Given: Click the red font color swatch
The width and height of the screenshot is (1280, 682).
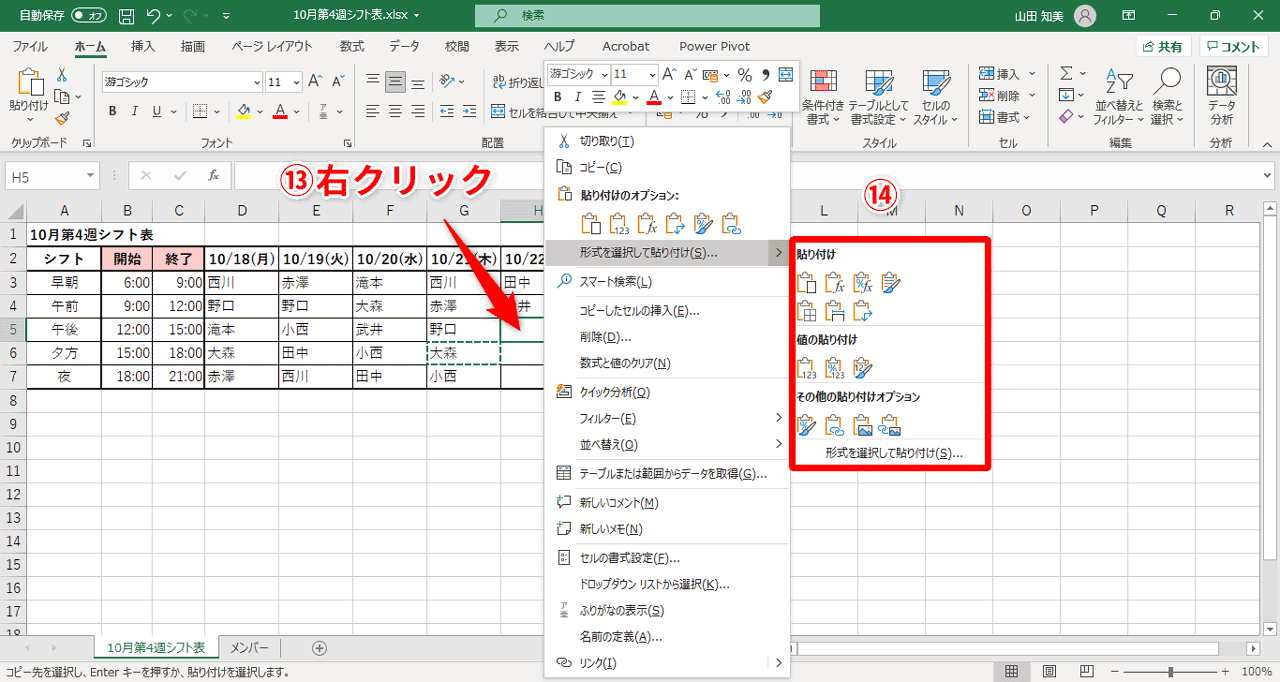Looking at the screenshot, I should tap(655, 103).
